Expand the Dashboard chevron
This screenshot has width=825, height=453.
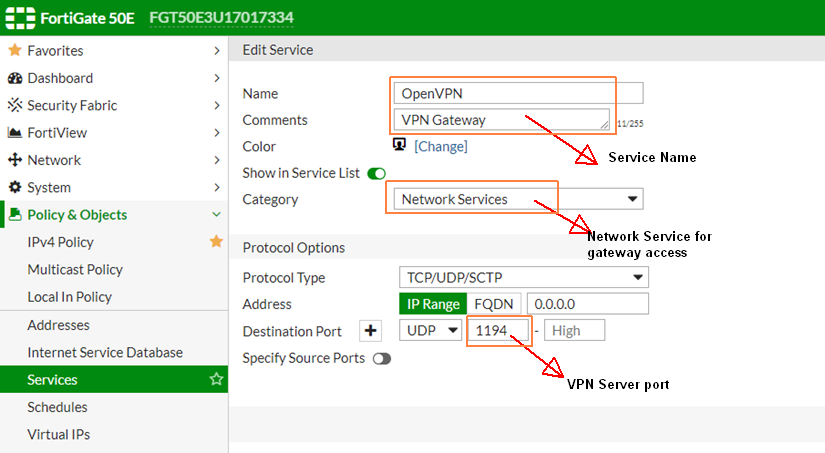[217, 78]
